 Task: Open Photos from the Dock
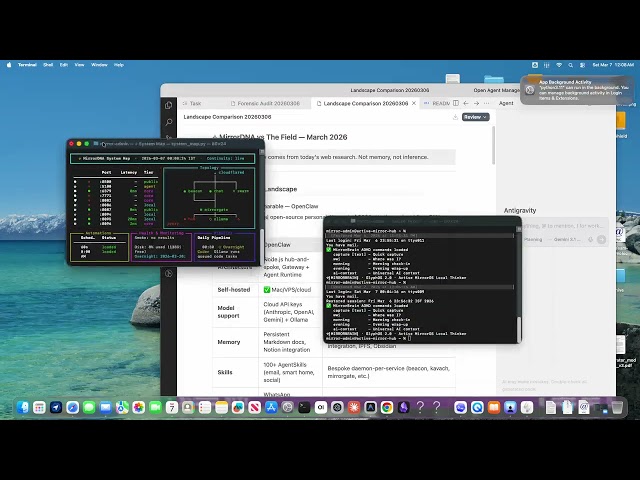click(x=139, y=407)
